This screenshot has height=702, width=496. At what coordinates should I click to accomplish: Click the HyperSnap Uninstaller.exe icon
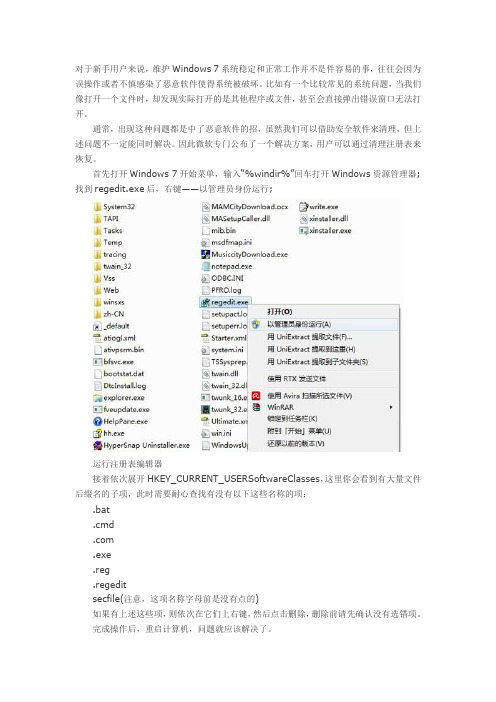(98, 445)
